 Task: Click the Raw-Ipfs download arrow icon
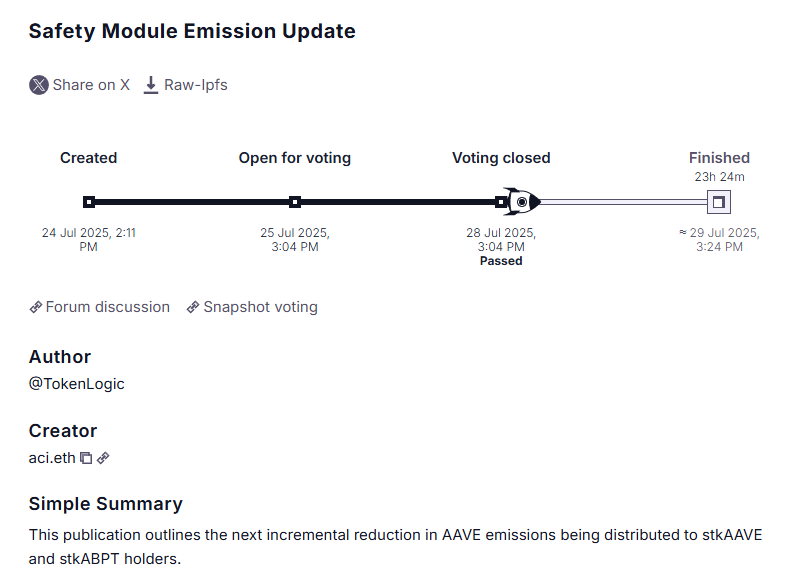[150, 85]
